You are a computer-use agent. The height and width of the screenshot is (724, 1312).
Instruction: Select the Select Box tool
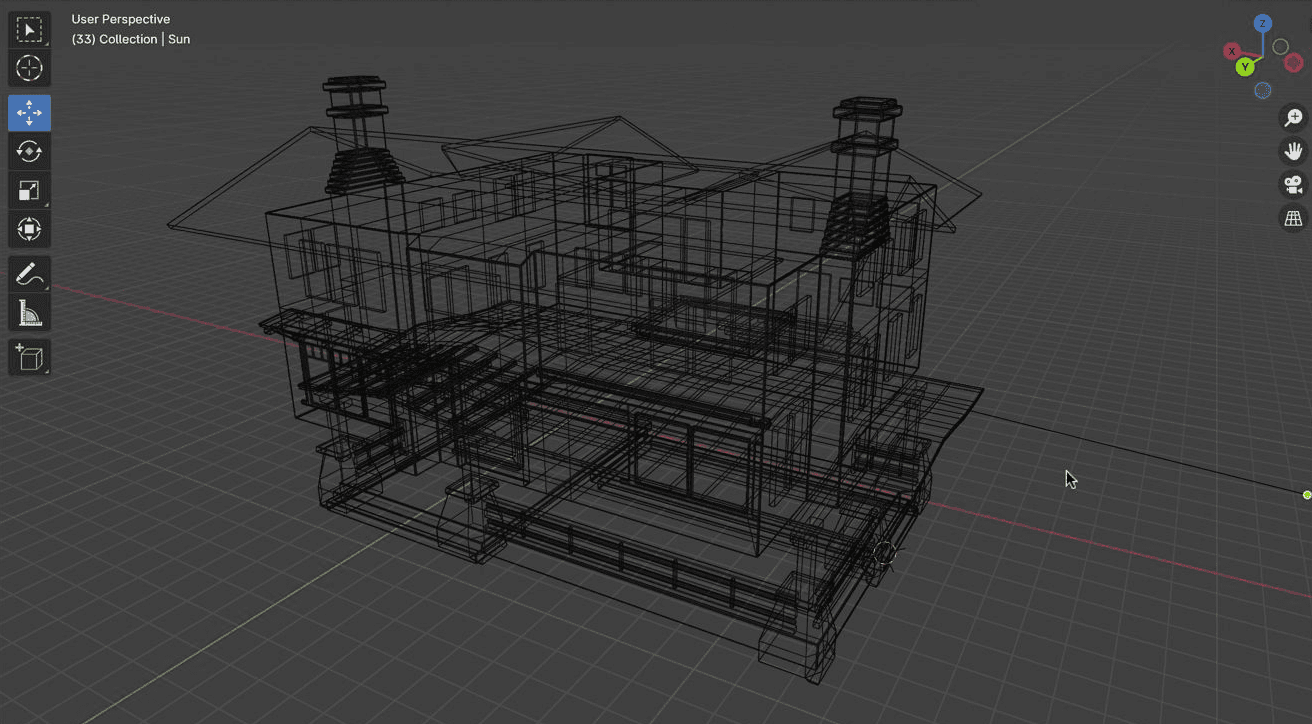click(29, 30)
